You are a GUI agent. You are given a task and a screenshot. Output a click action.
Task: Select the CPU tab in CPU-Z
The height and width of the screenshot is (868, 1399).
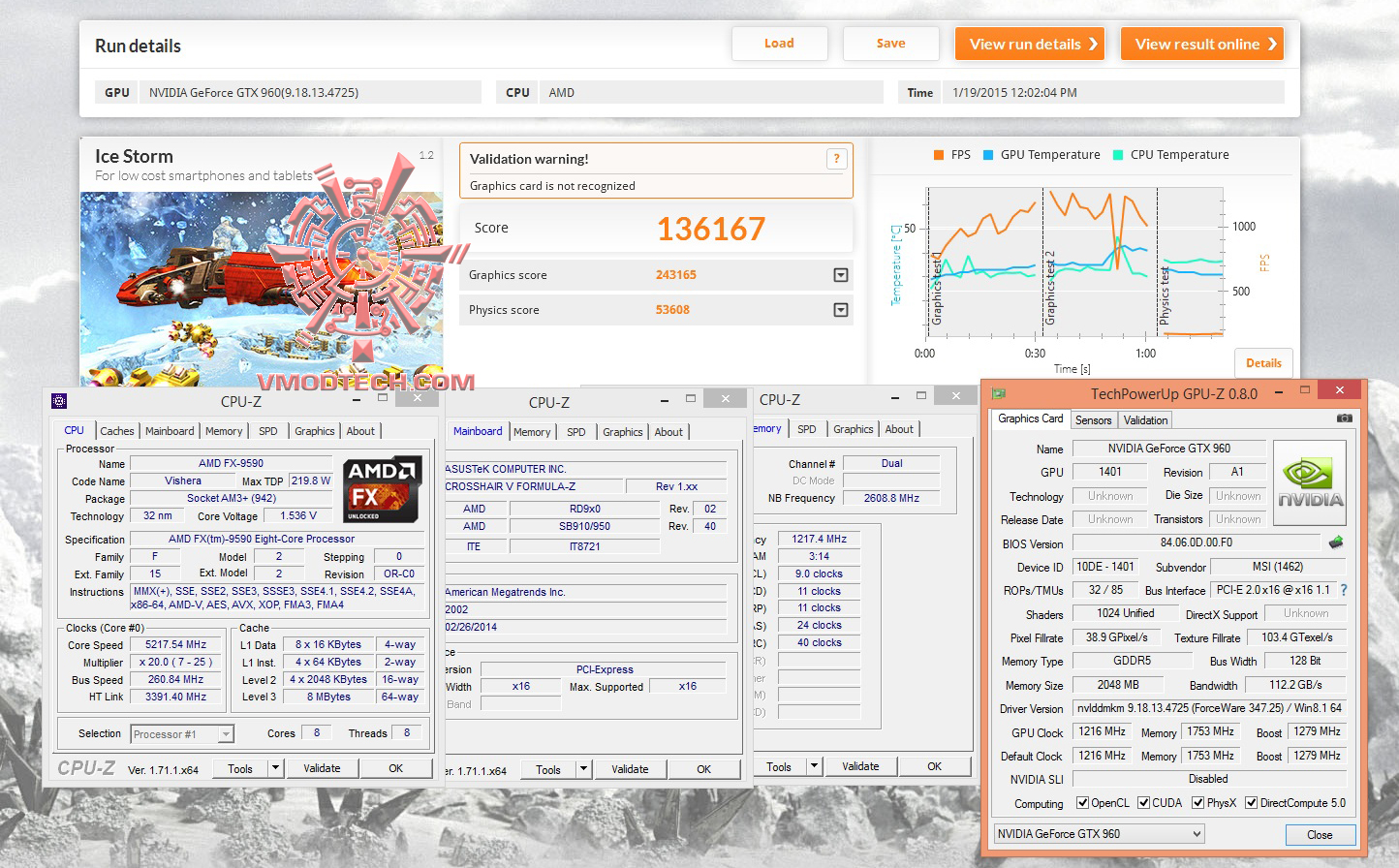point(75,430)
